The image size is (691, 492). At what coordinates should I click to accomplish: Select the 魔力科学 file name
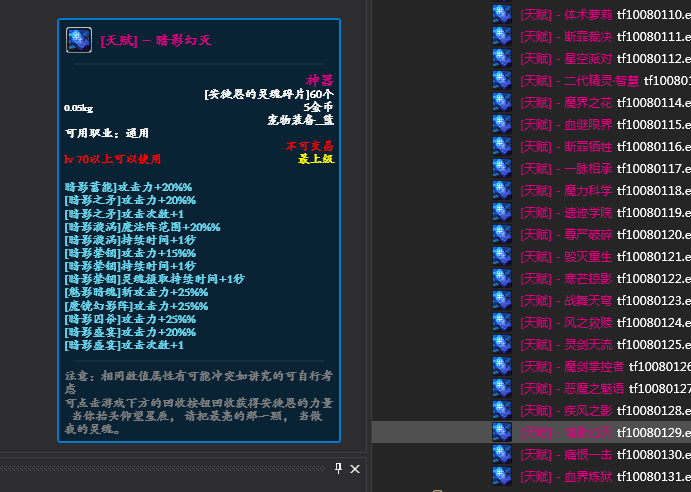[x=654, y=191]
